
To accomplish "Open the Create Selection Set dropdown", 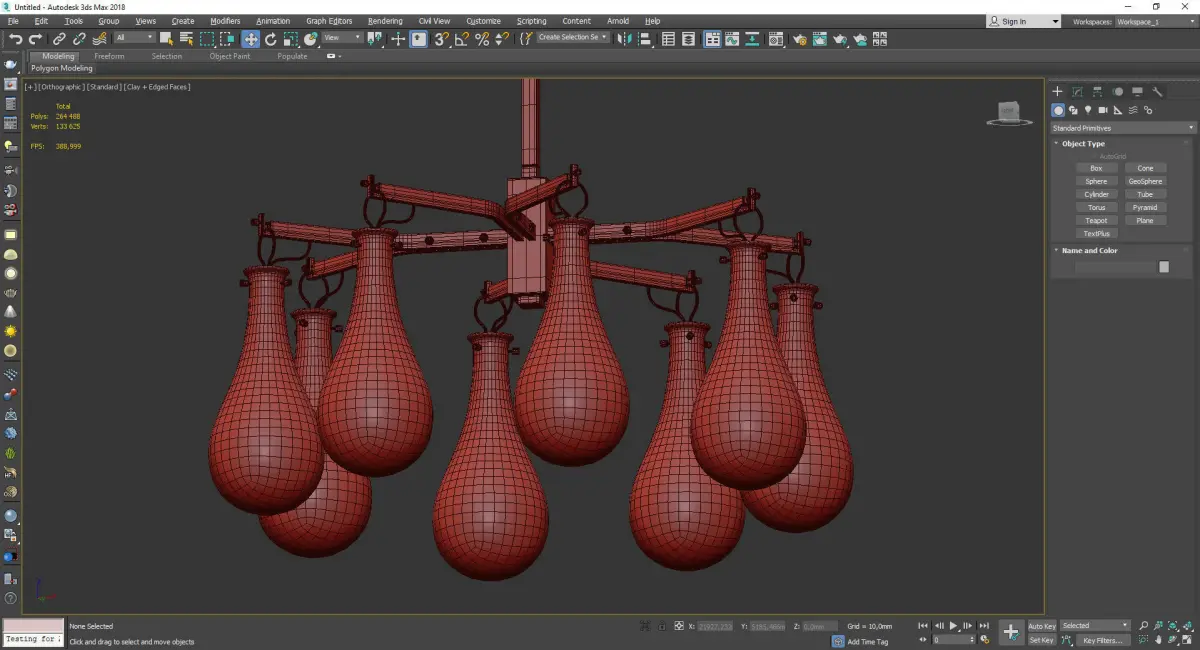I will tap(573, 38).
